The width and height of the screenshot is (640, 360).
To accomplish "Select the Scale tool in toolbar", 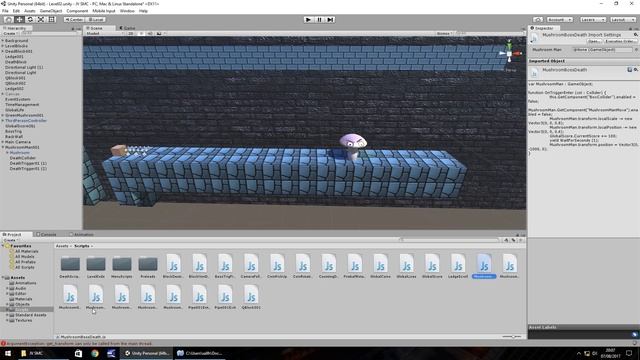I will [x=41, y=19].
